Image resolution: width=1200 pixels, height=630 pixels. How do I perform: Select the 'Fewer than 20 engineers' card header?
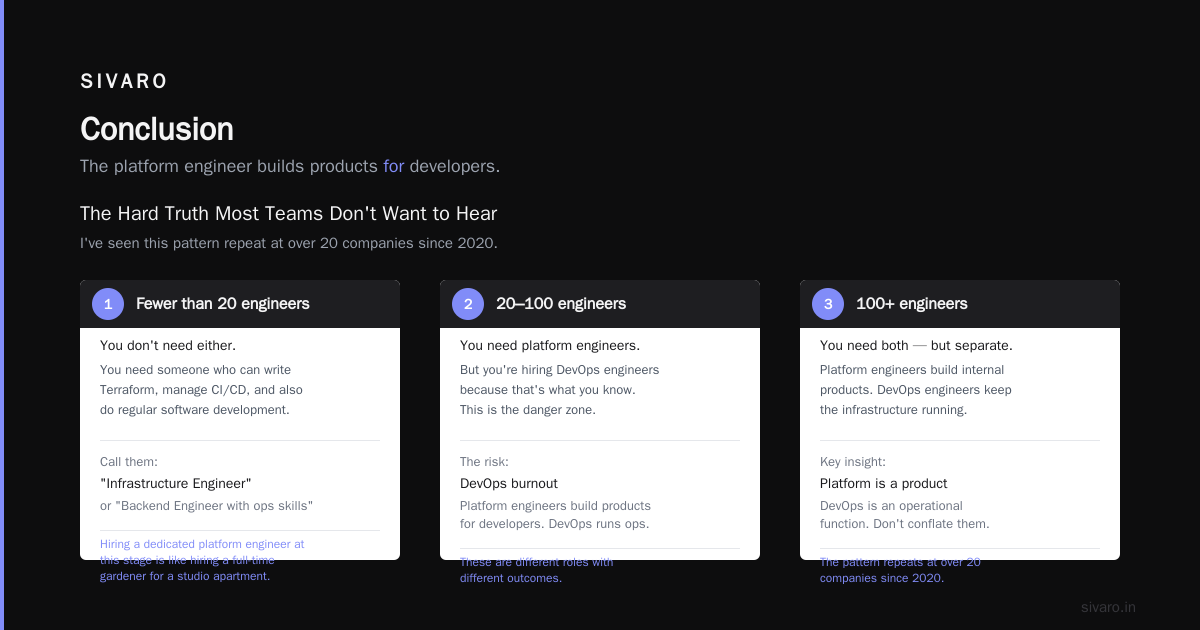click(240, 304)
